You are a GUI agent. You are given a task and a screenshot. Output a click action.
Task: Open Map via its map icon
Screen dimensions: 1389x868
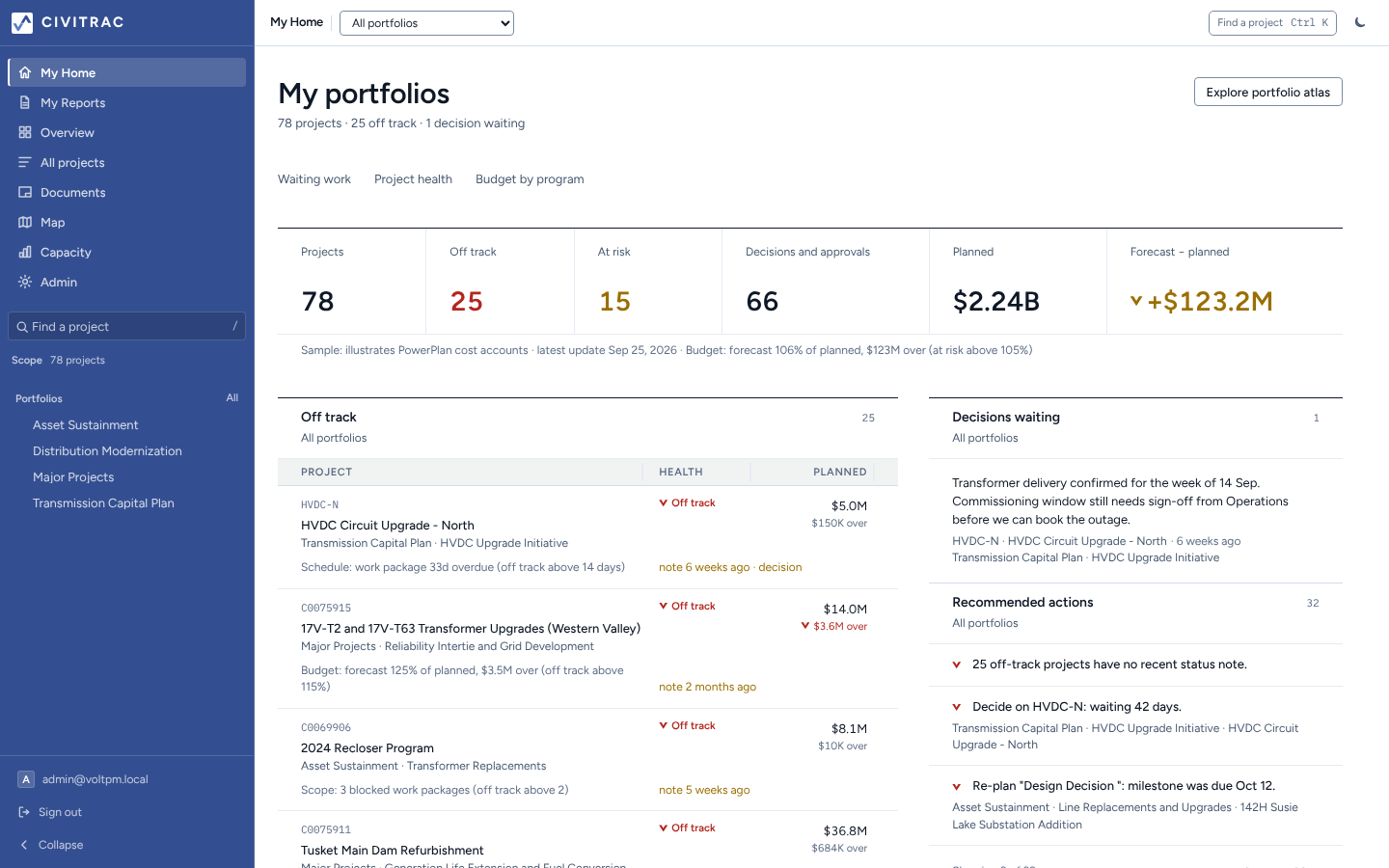tap(25, 222)
